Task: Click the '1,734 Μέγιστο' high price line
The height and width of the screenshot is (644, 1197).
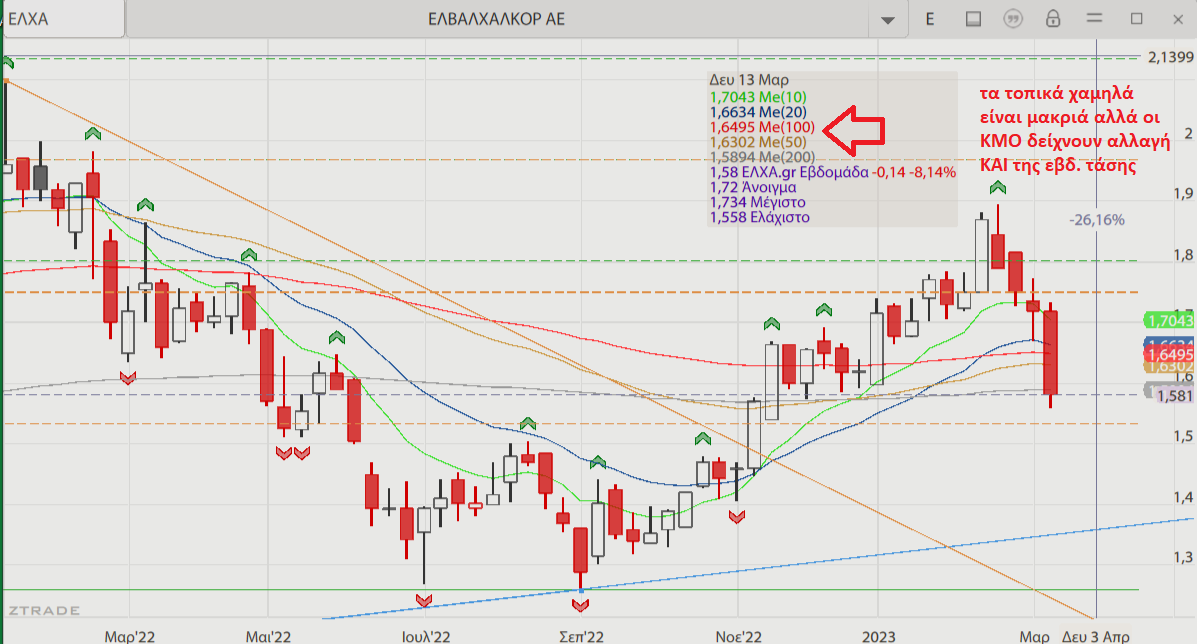Action: coord(757,202)
